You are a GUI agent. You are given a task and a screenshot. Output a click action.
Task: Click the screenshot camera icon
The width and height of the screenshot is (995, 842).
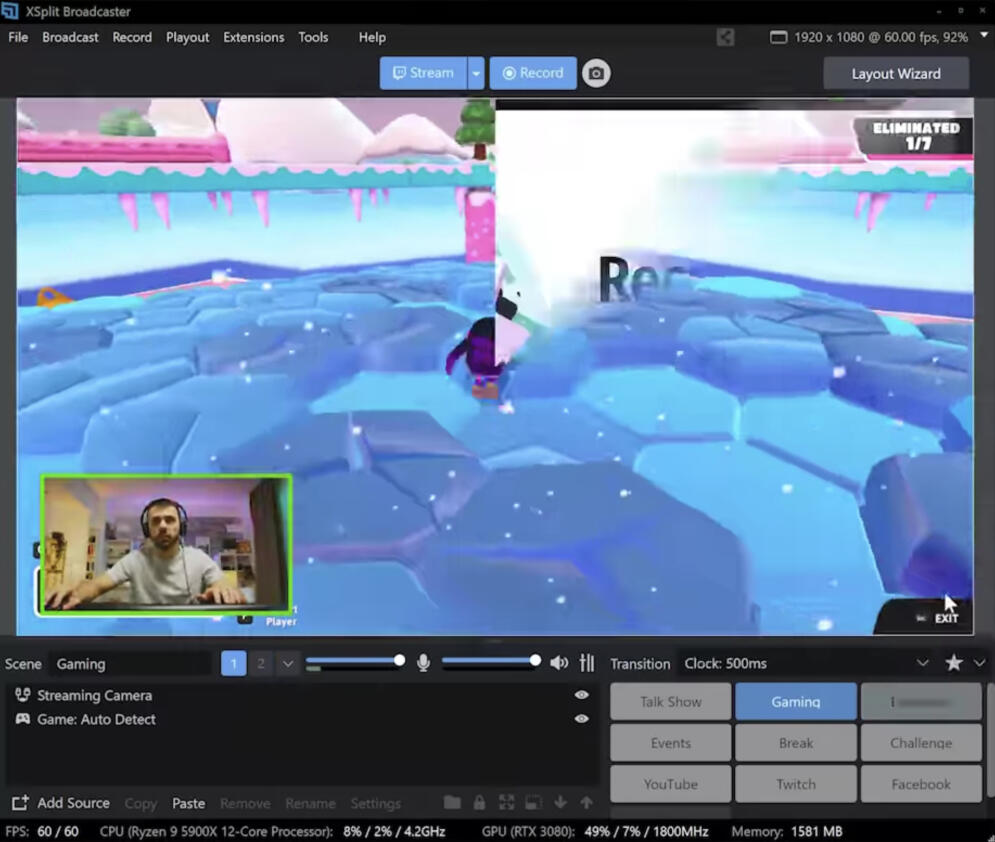click(596, 73)
